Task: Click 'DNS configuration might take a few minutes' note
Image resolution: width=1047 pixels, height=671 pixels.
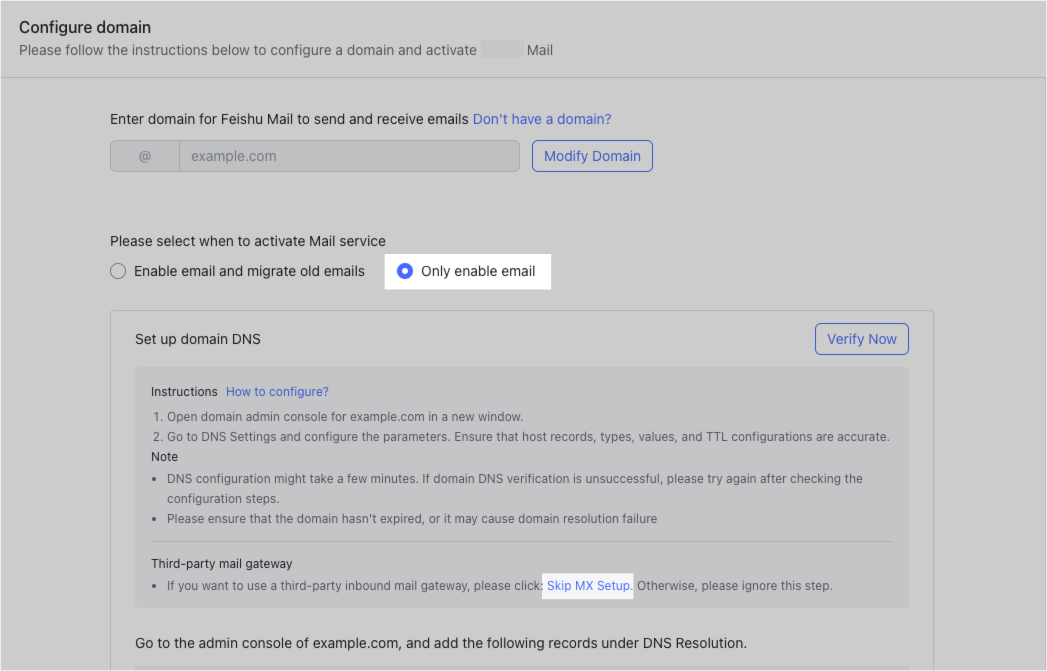Action: point(515,489)
